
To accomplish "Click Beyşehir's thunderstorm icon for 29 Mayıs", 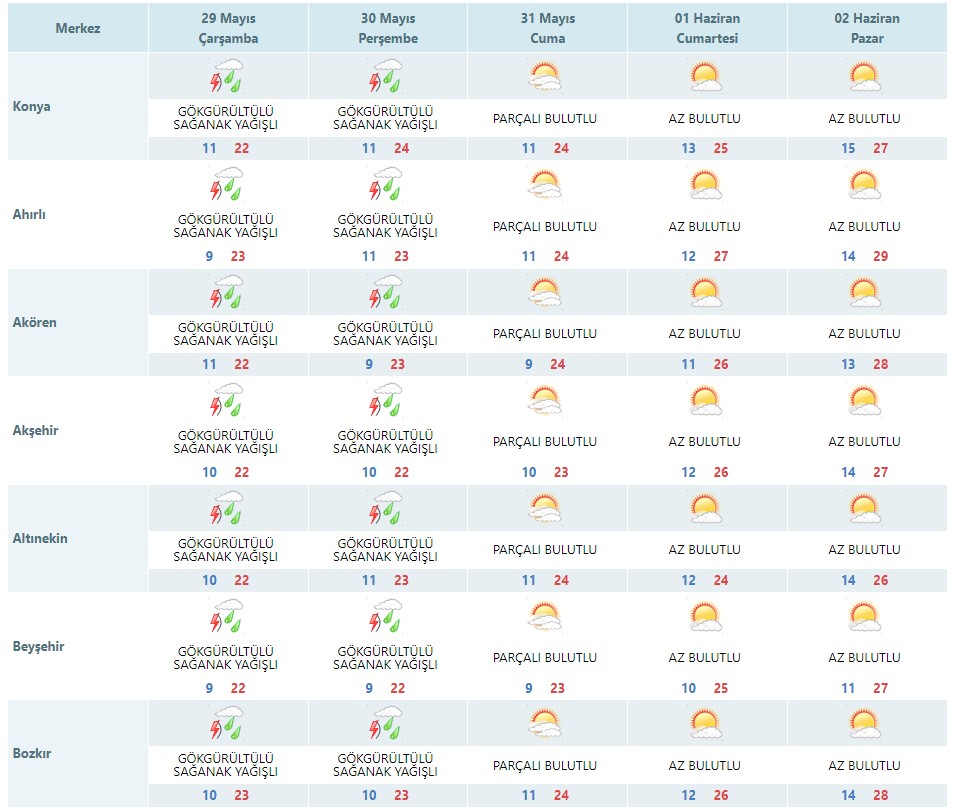I will (x=227, y=616).
